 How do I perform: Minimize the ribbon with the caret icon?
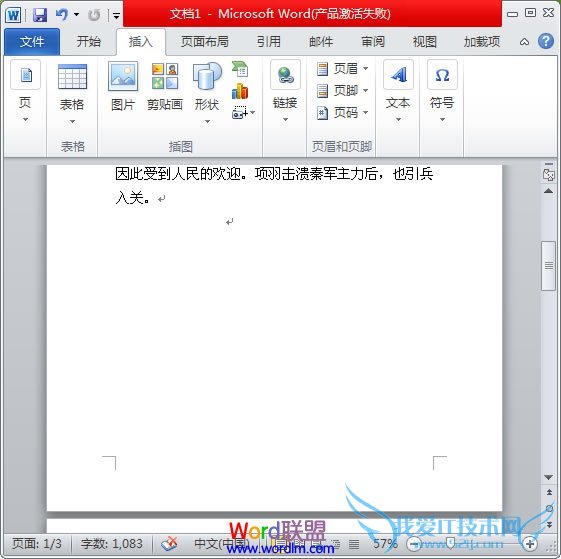524,42
